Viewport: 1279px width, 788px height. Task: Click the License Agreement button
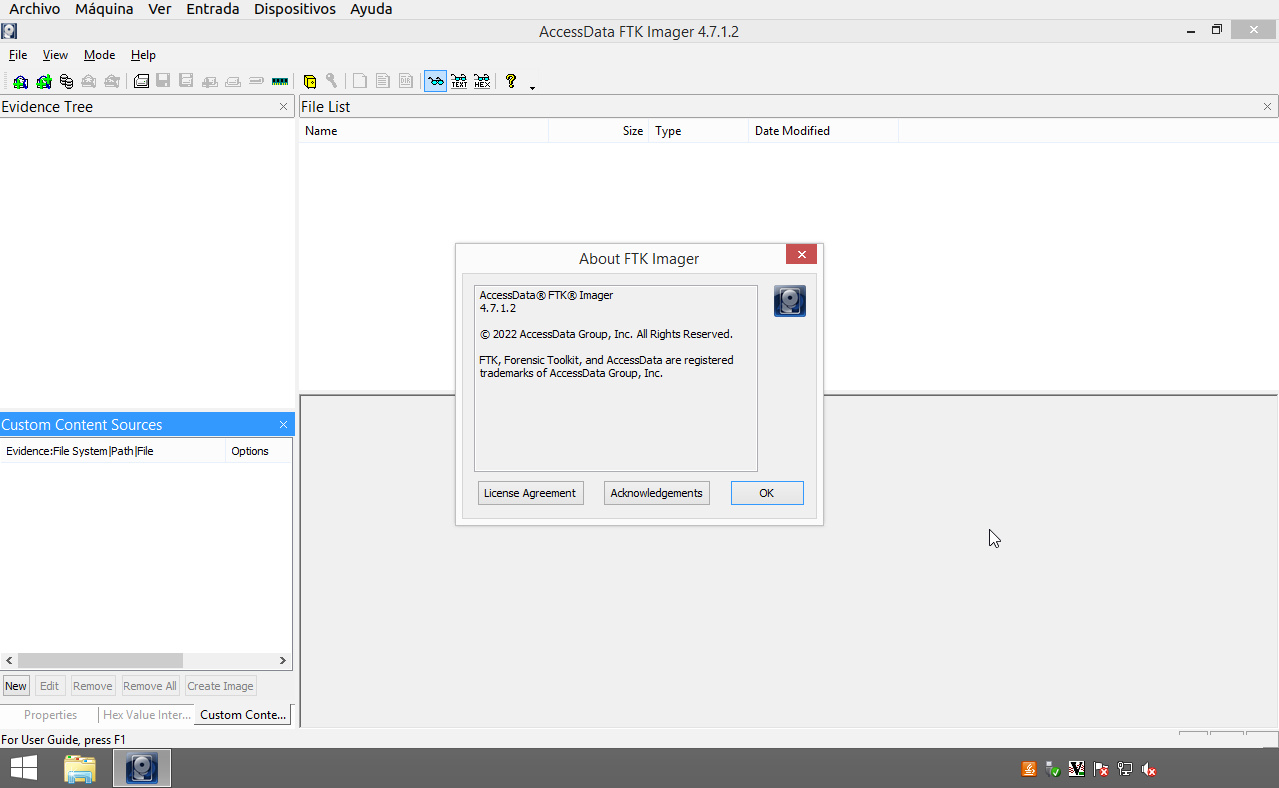(530, 493)
